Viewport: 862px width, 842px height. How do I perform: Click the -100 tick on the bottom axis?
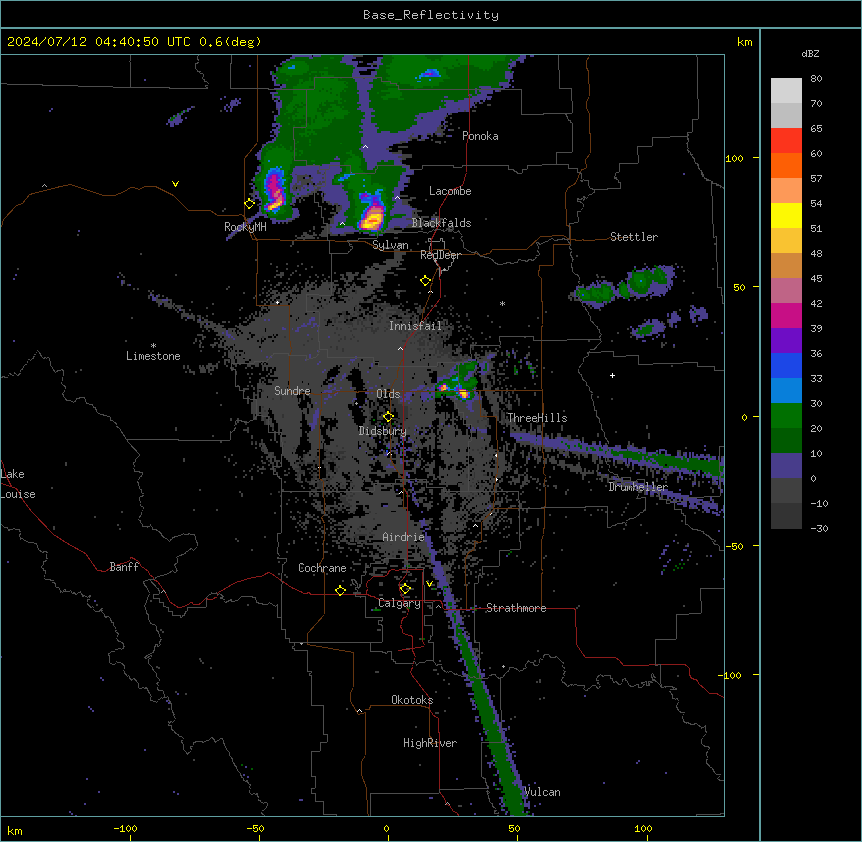point(125,828)
